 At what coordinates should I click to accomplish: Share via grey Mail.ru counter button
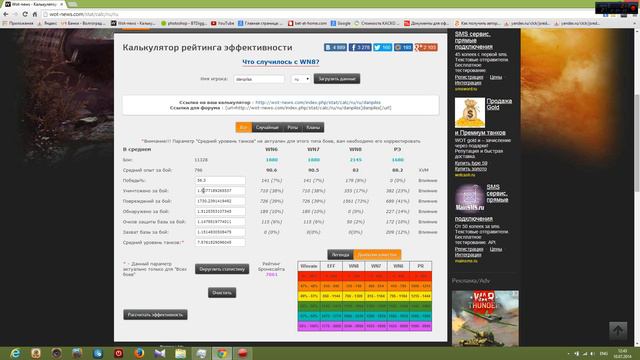[x=403, y=47]
